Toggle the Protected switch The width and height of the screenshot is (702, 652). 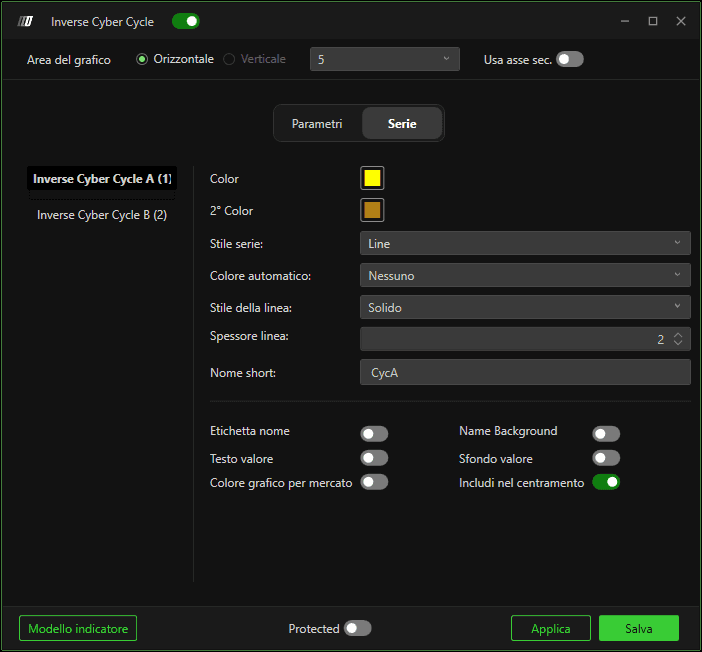[x=357, y=628]
